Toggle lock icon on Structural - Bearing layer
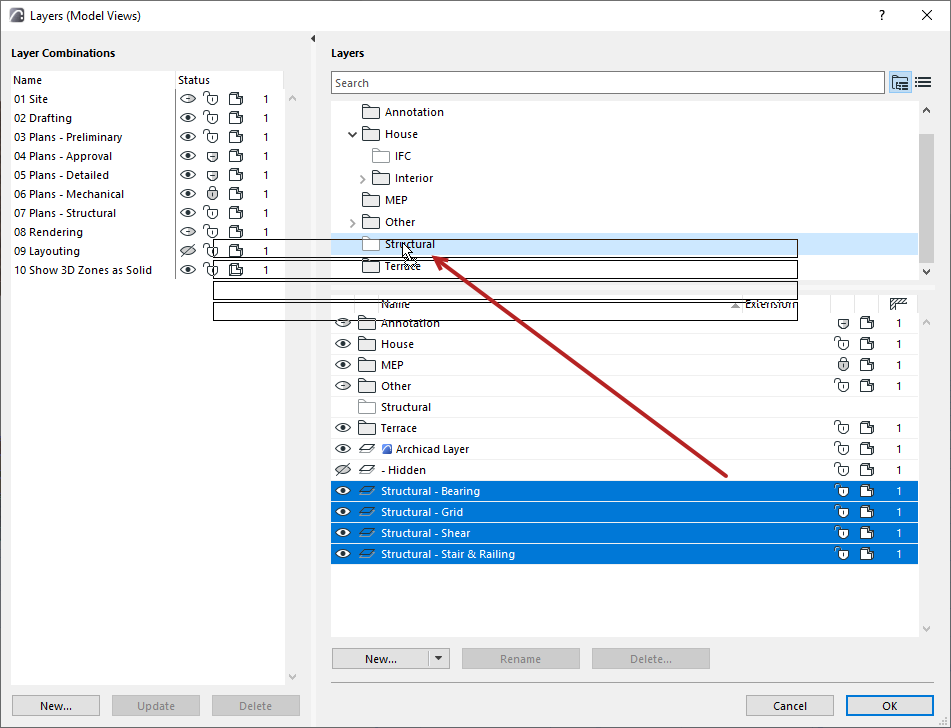Viewport: 951px width, 728px height. point(842,491)
